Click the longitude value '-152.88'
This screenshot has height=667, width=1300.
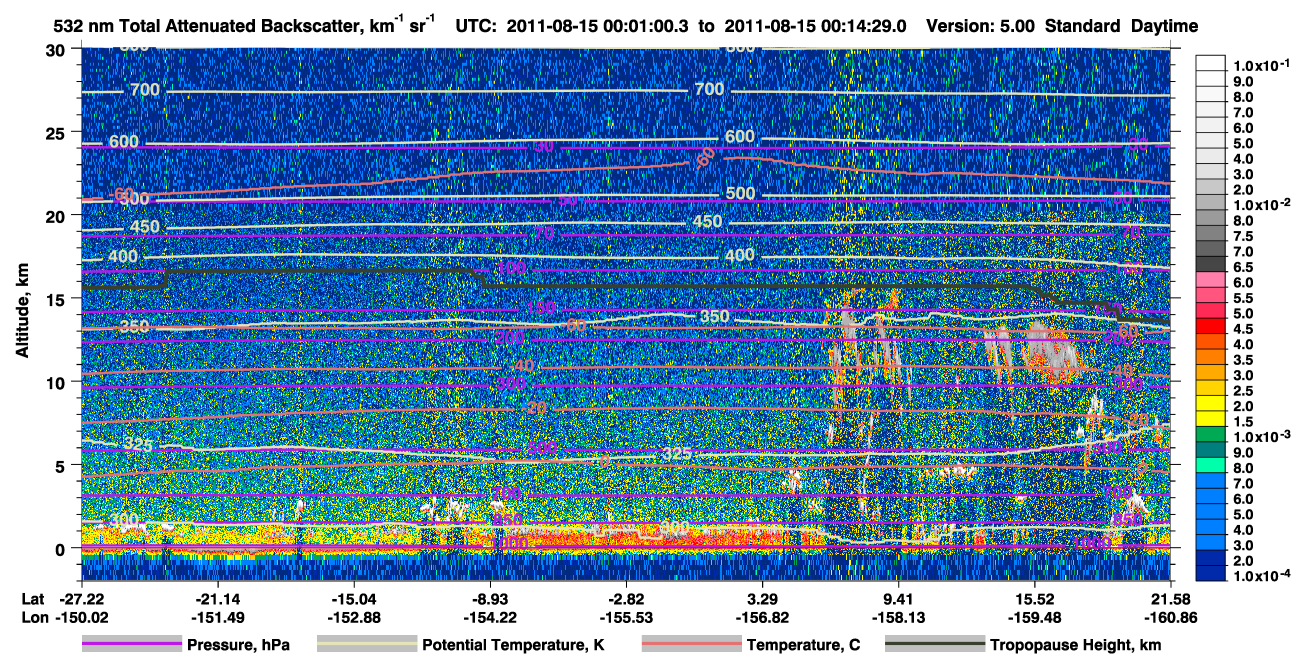point(353,617)
